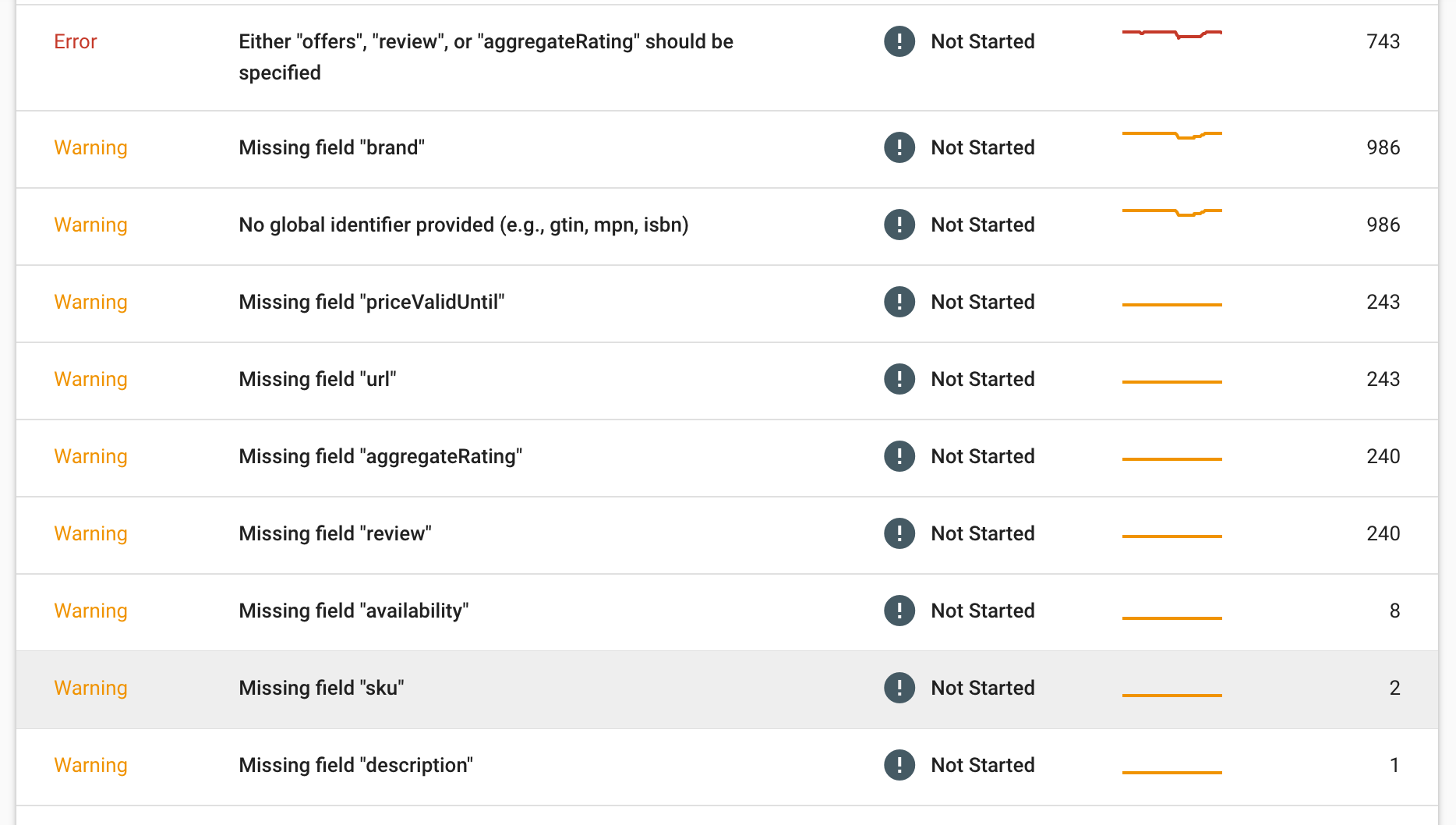Click status icon in the aggregateRating row

click(899, 456)
